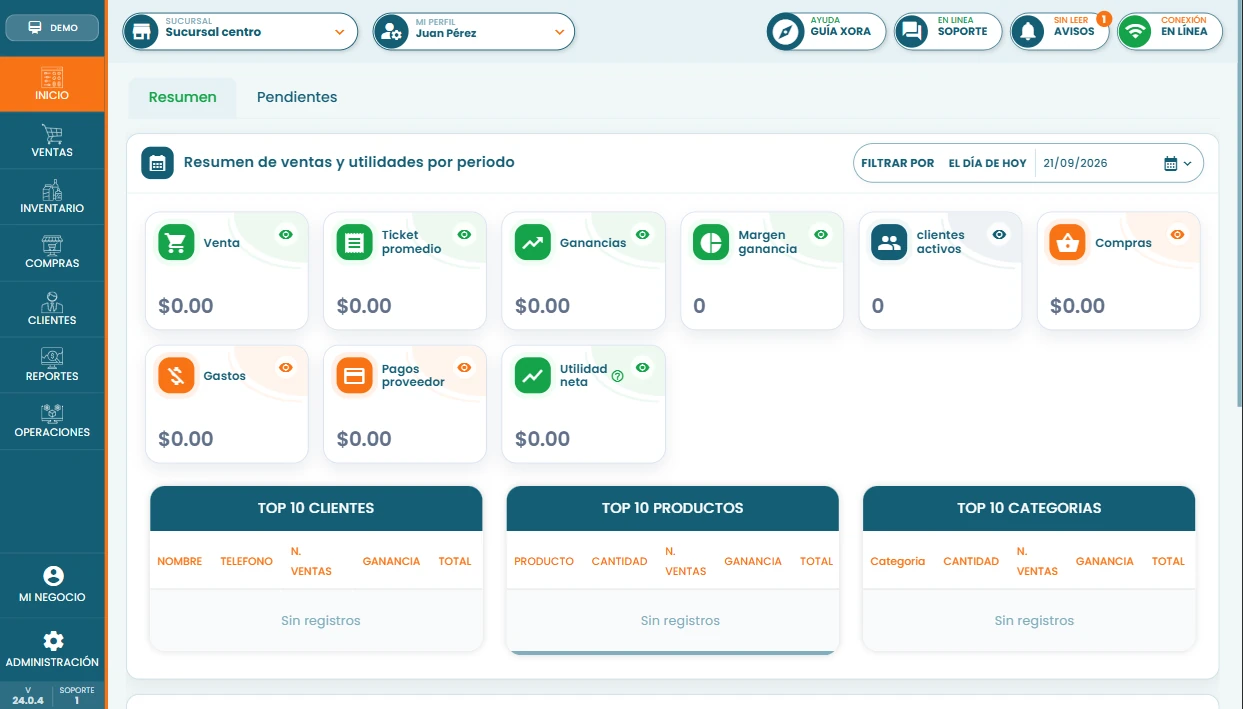Click the Margen ganancia pie icon
This screenshot has height=709, width=1243.
[711, 243]
